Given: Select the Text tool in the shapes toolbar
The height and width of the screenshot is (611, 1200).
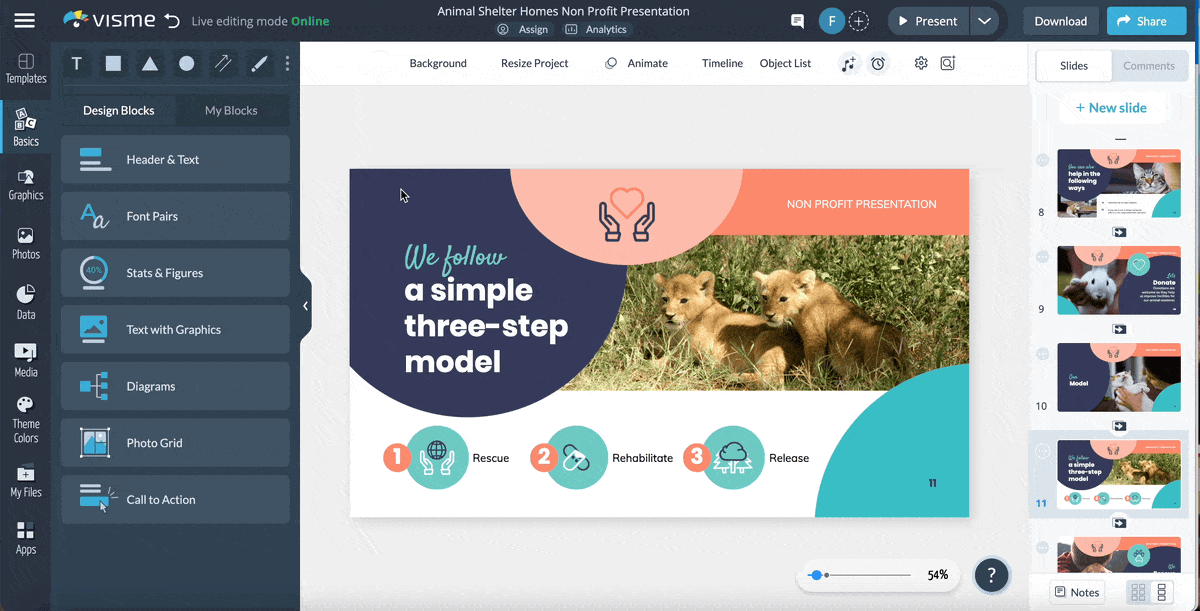Looking at the screenshot, I should 76,63.
